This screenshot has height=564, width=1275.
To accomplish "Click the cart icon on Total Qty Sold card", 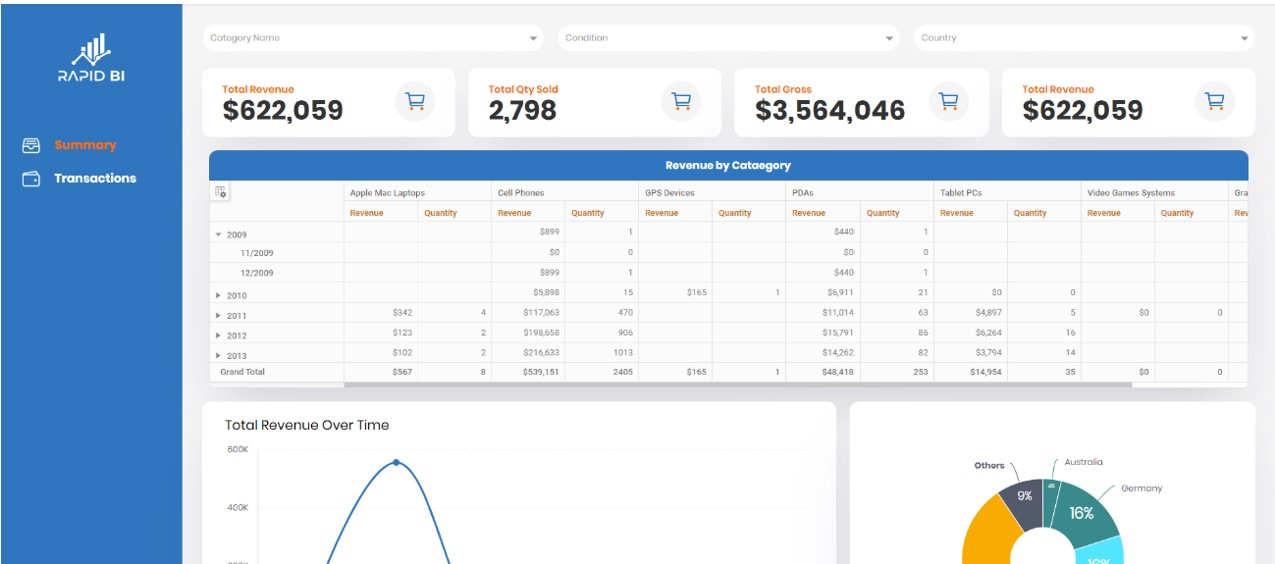I will (x=681, y=101).
